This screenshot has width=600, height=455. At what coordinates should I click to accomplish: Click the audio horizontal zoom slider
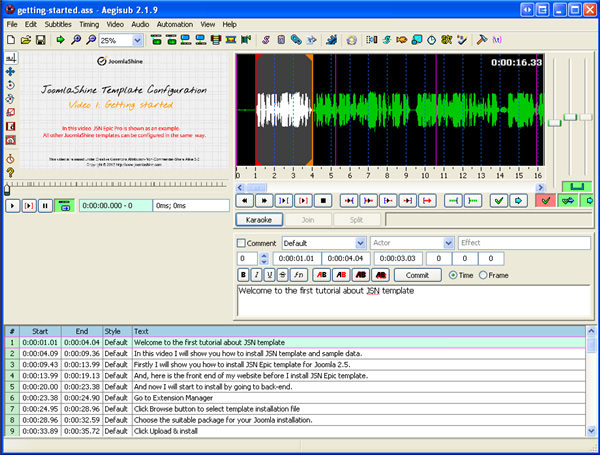(x=554, y=123)
